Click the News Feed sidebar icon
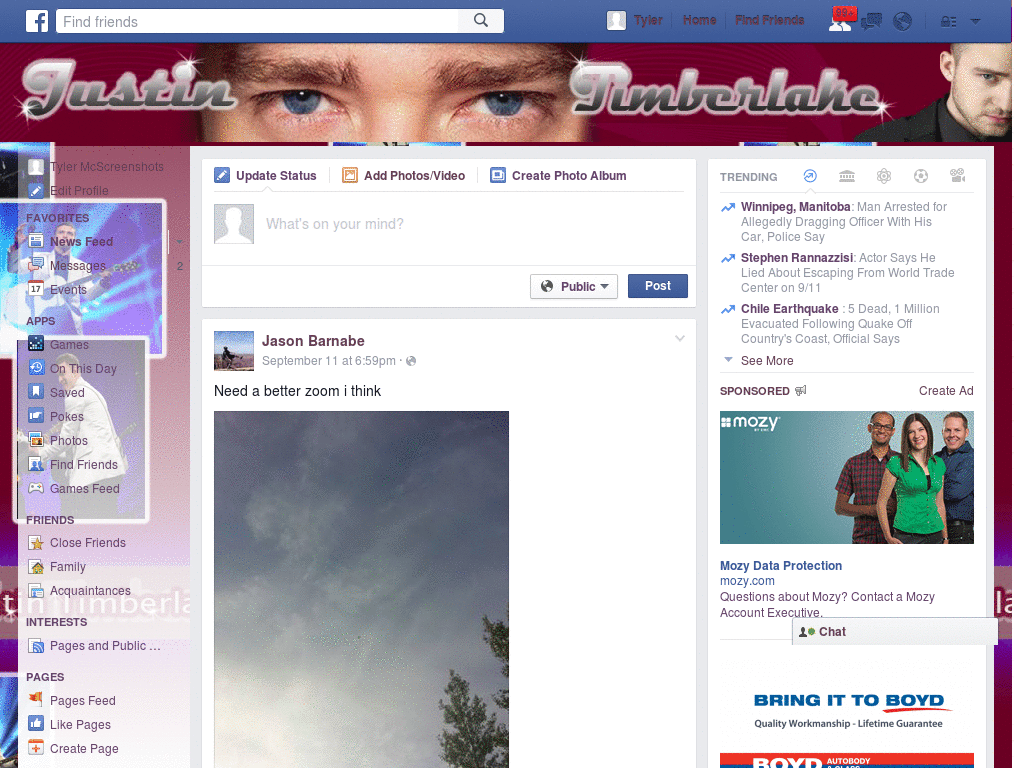The height and width of the screenshot is (768, 1024). point(36,241)
